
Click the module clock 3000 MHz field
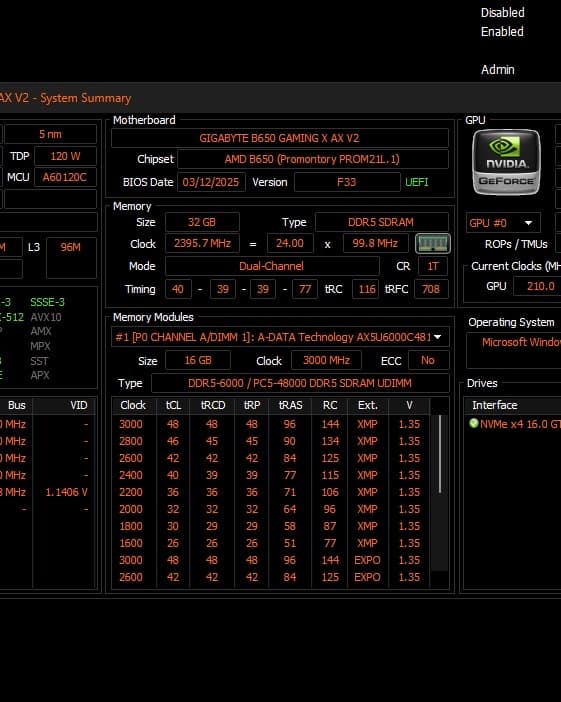pyautogui.click(x=326, y=360)
